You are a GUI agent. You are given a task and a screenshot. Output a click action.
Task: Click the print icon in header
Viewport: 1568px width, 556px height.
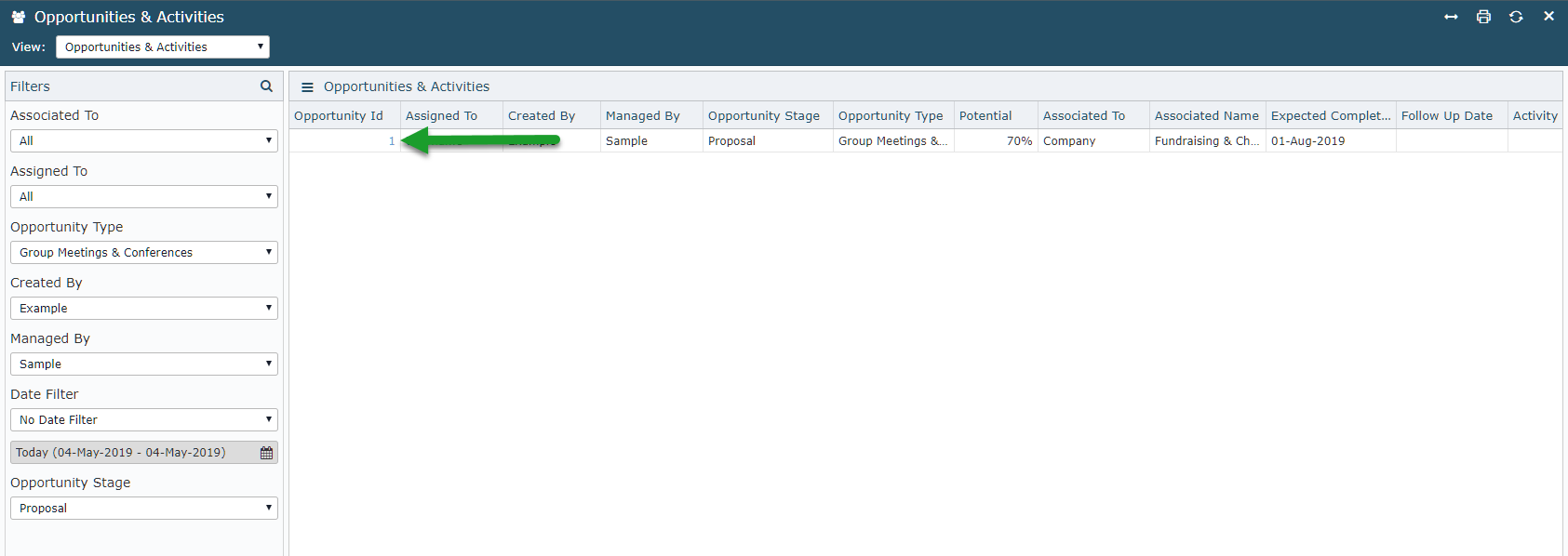[x=1483, y=17]
